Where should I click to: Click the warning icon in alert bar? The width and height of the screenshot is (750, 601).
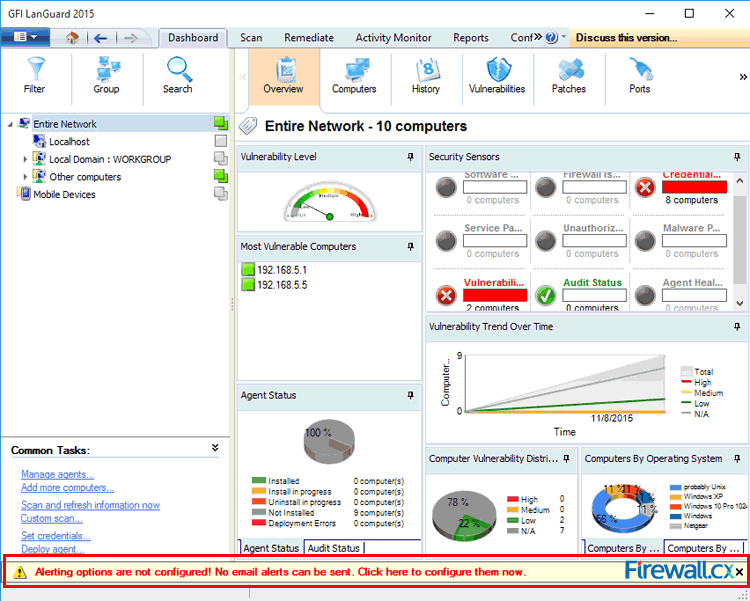[20, 572]
